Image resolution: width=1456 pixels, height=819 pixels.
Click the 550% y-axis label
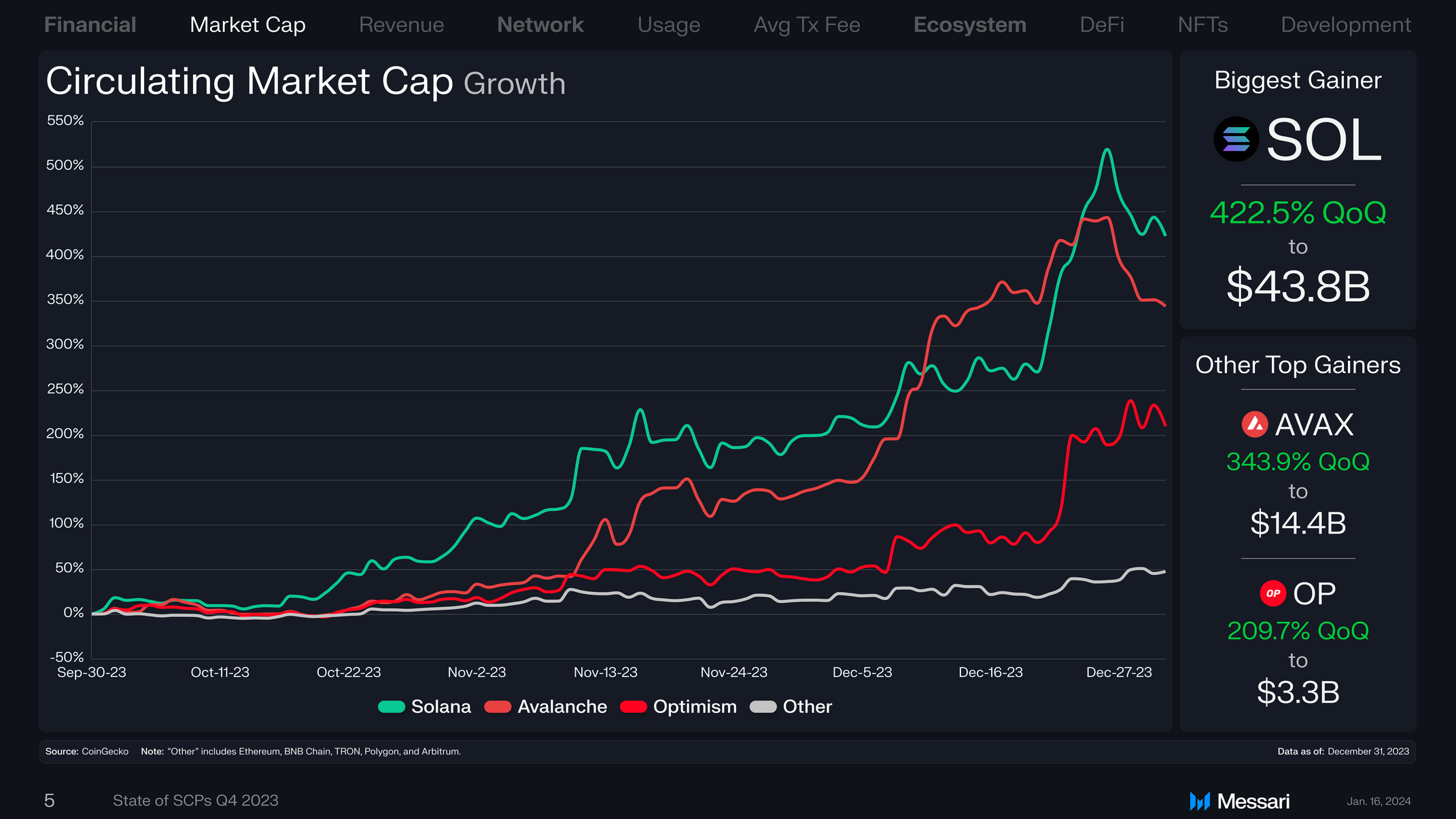[65, 121]
